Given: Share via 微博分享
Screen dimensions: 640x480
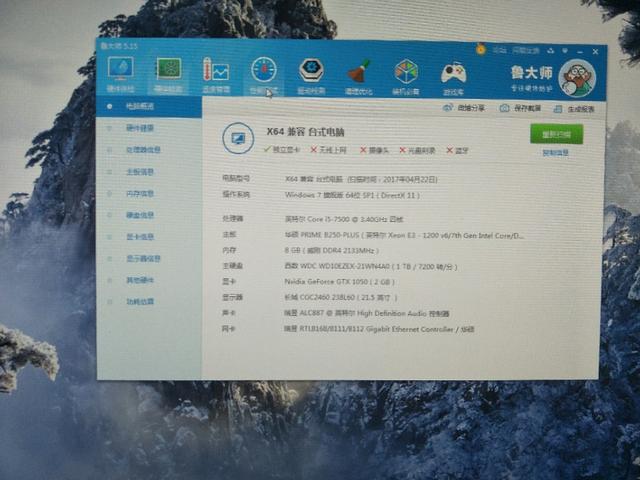Looking at the screenshot, I should (464, 108).
